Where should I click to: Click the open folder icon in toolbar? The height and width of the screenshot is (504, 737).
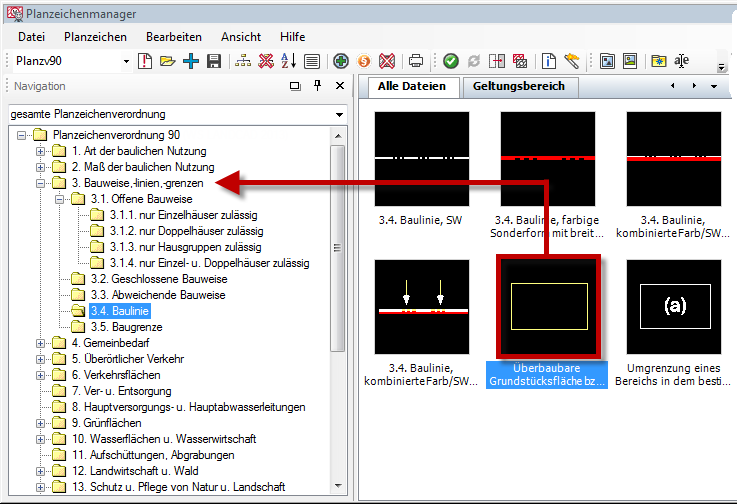pyautogui.click(x=167, y=62)
